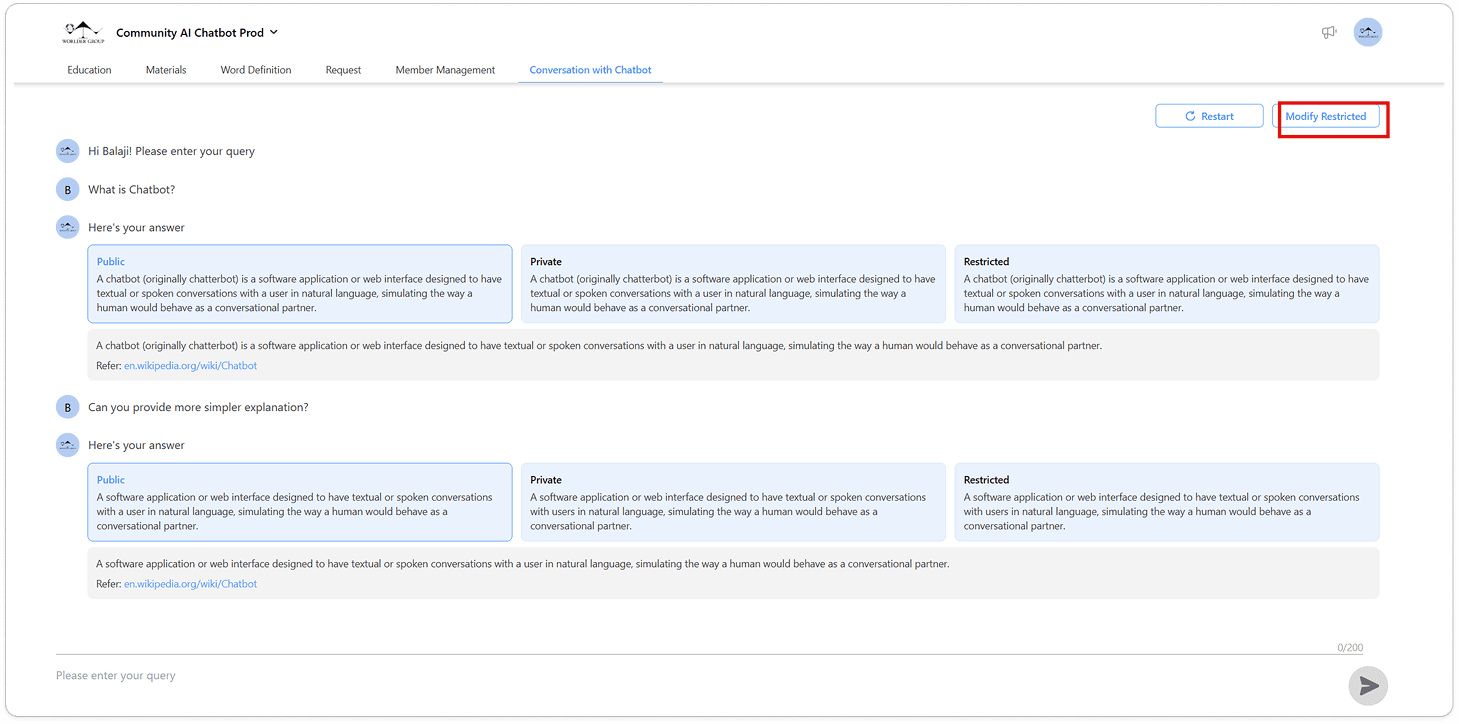Open first en.wikipedia.org/wiki/Chatbot reference link
The height and width of the screenshot is (724, 1459).
(x=190, y=366)
